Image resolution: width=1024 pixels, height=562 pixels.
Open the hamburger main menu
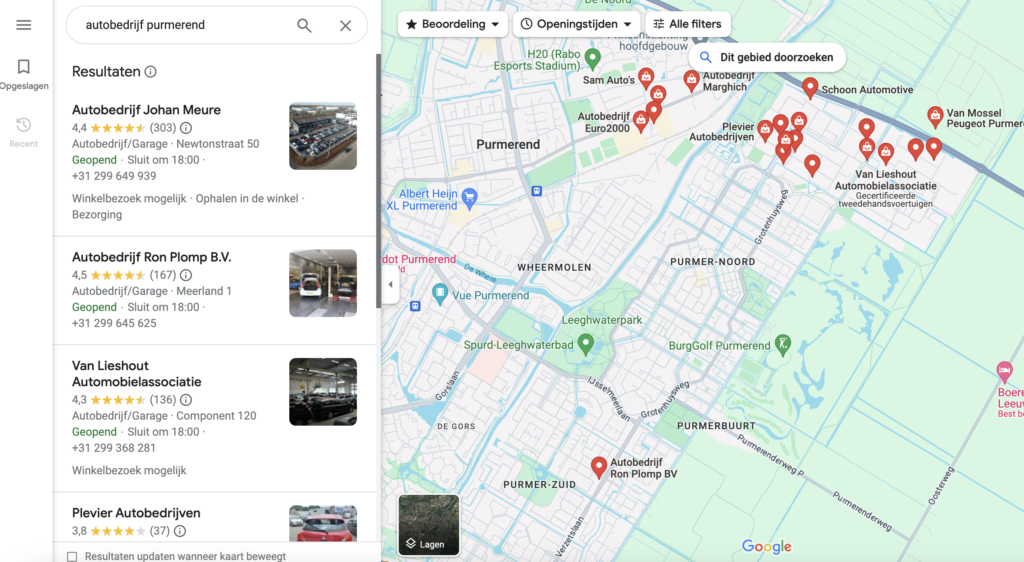click(x=24, y=25)
